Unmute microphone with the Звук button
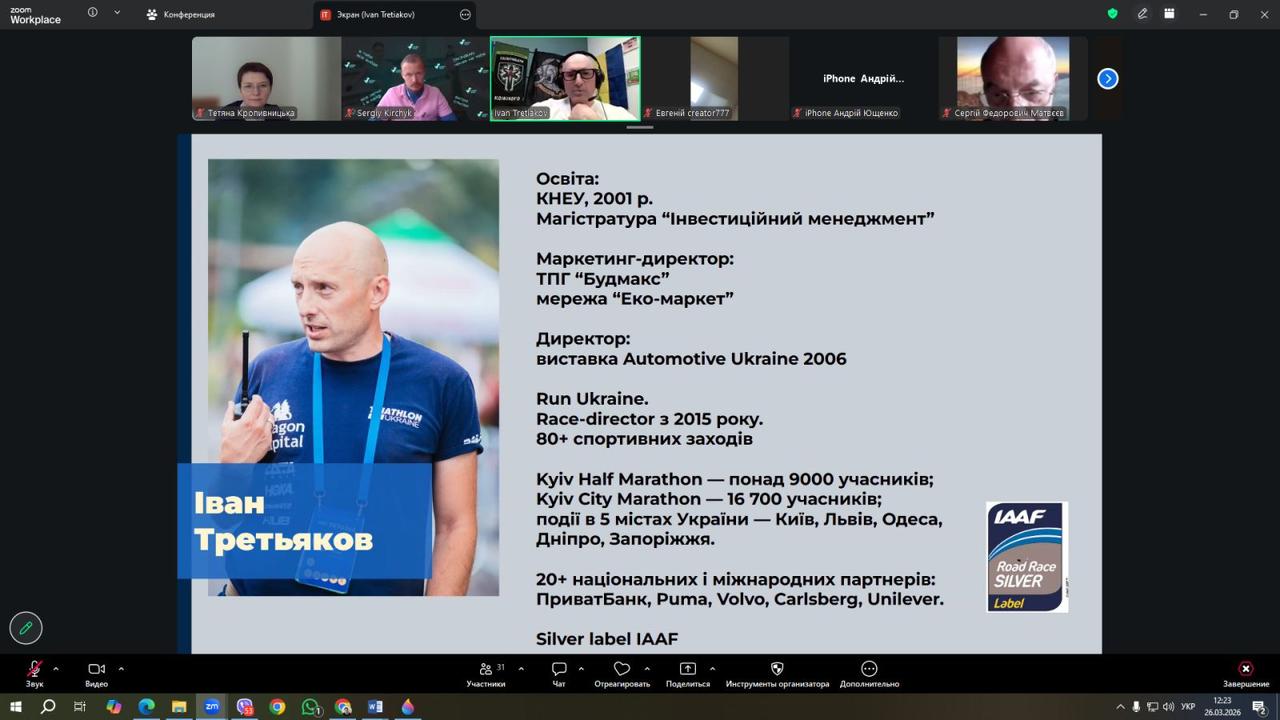This screenshot has width=1280, height=720. click(34, 670)
